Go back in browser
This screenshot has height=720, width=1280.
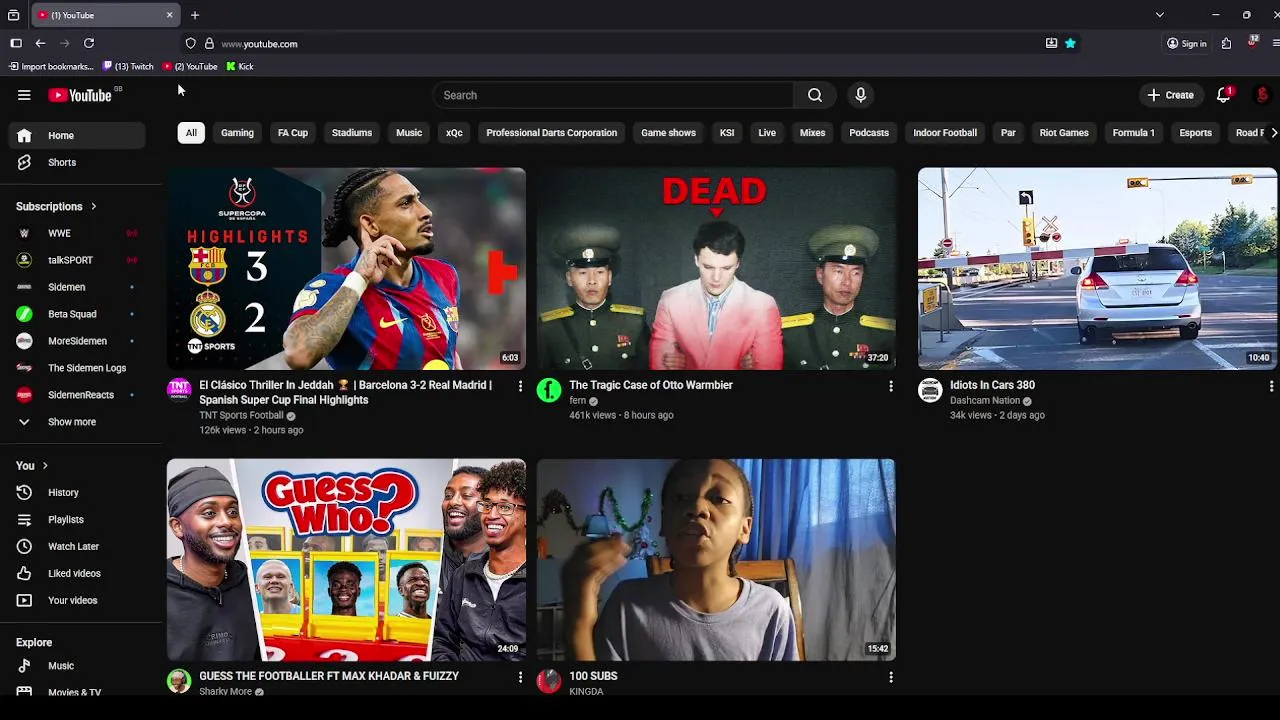pyautogui.click(x=40, y=43)
